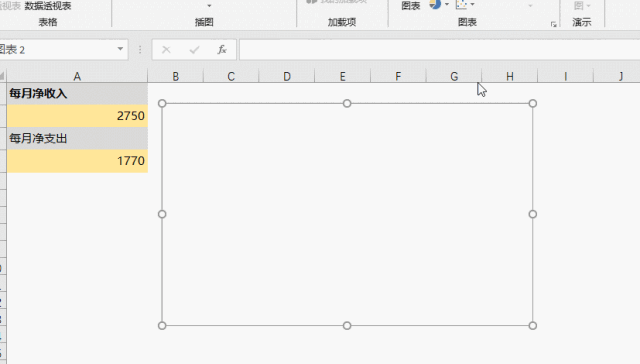Select column D header

tap(287, 76)
